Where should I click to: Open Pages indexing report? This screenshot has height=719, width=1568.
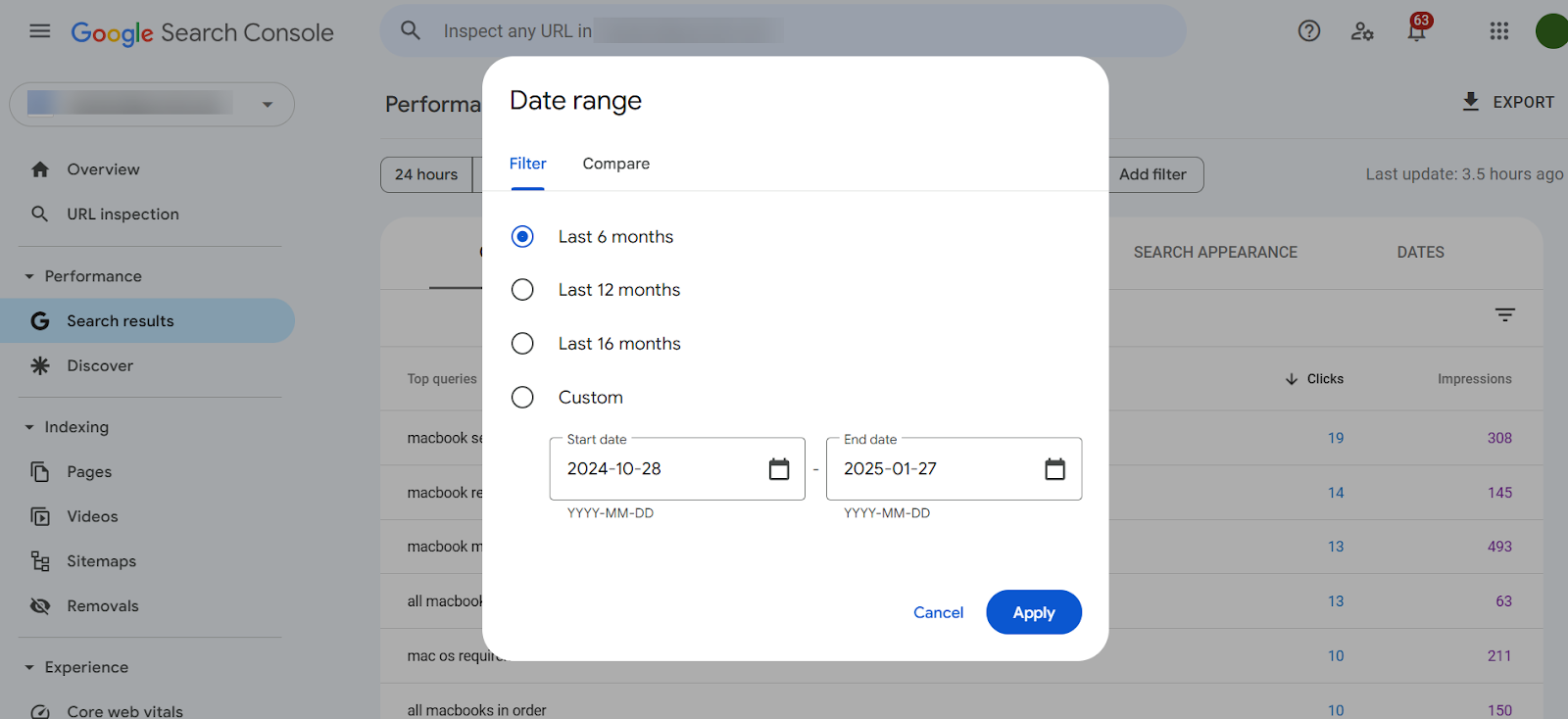(x=89, y=472)
